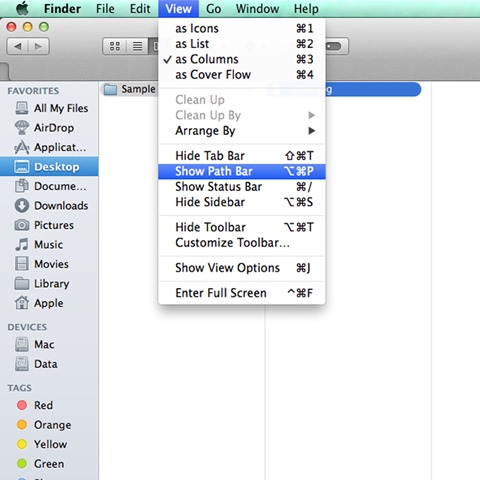Open Library folder in sidebar

pos(49,283)
